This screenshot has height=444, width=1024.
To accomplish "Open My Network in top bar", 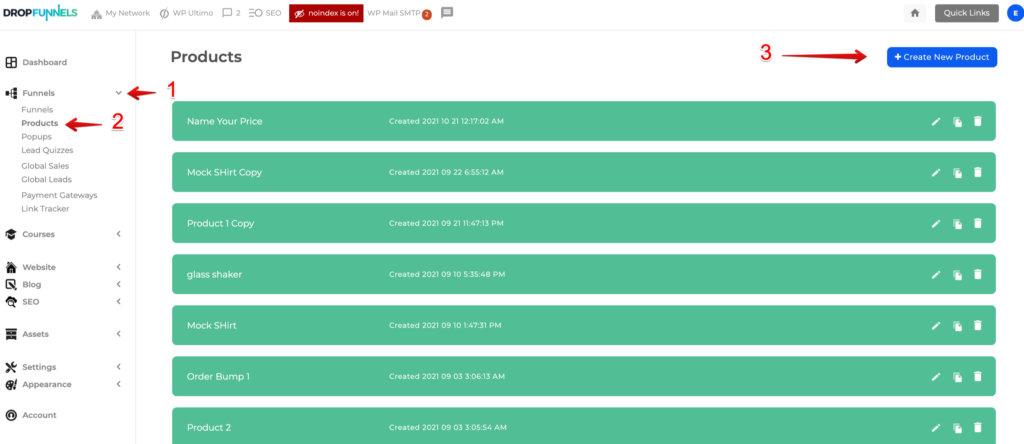I will pos(120,13).
